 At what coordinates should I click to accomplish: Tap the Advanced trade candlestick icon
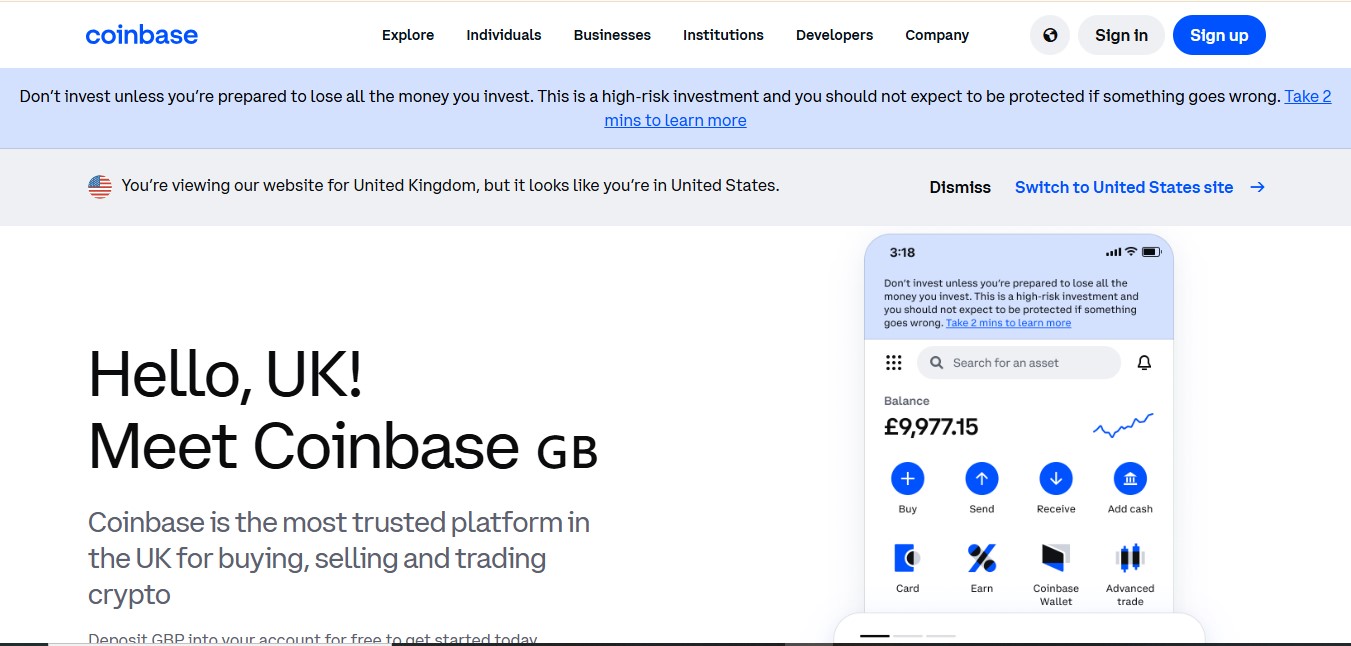point(1130,558)
